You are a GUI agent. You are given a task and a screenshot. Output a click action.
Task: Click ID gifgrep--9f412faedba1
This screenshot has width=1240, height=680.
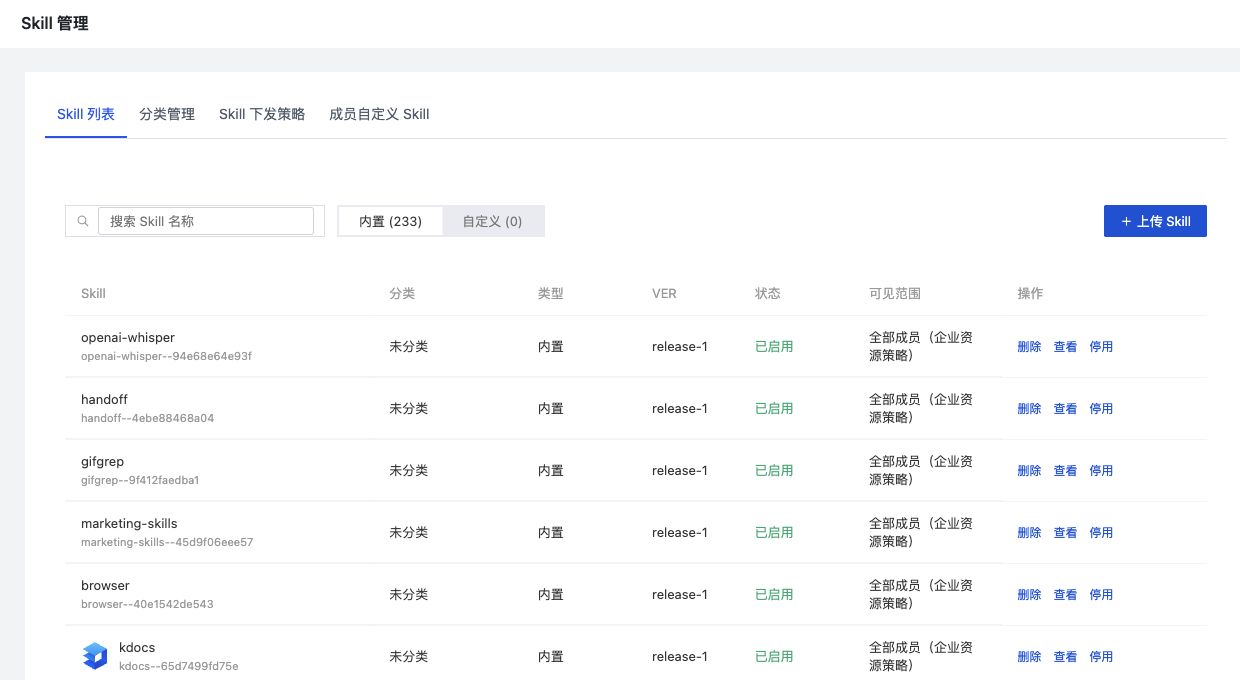pyautogui.click(x=140, y=480)
